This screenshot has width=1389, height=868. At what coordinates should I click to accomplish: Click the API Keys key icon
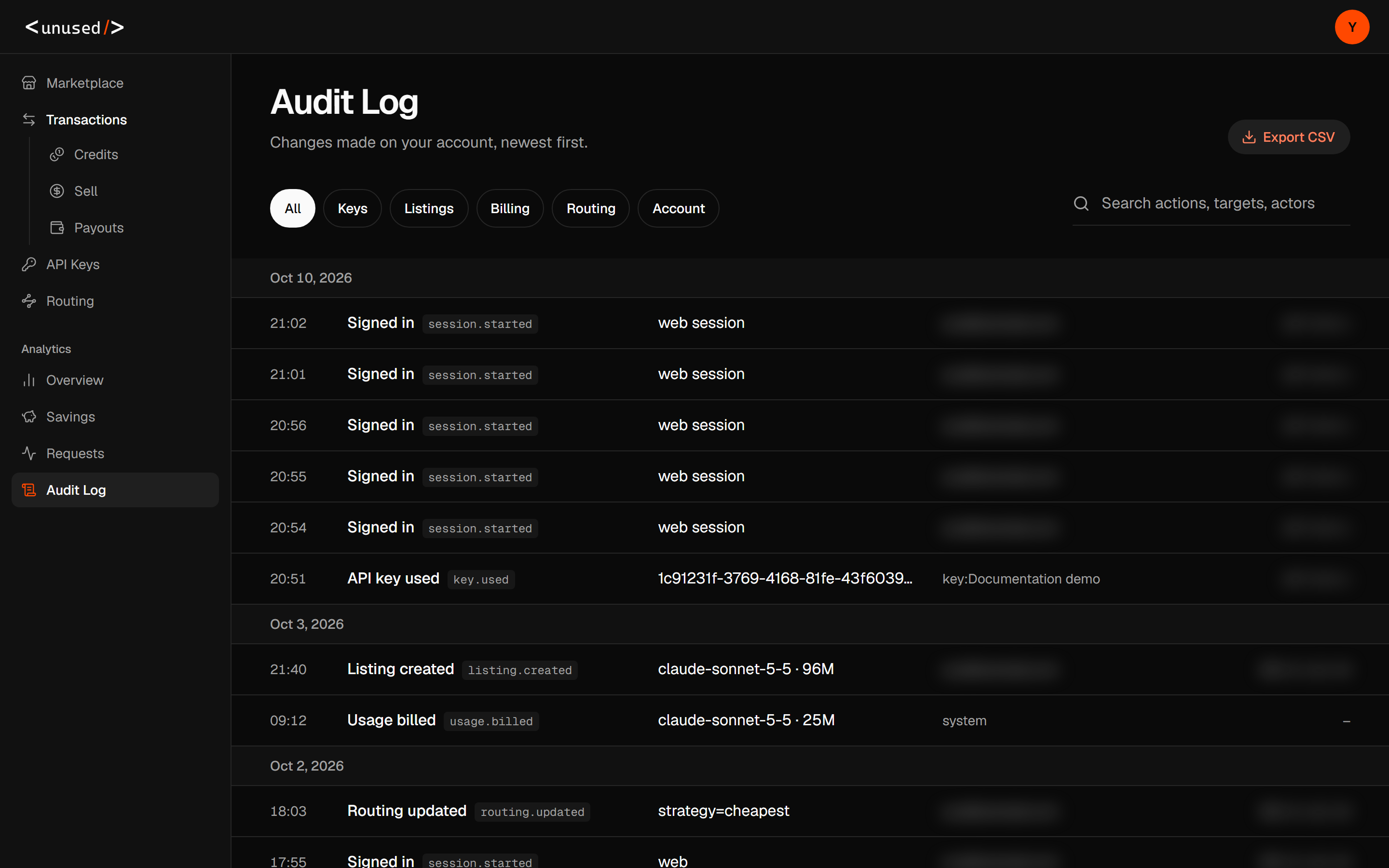point(29,265)
